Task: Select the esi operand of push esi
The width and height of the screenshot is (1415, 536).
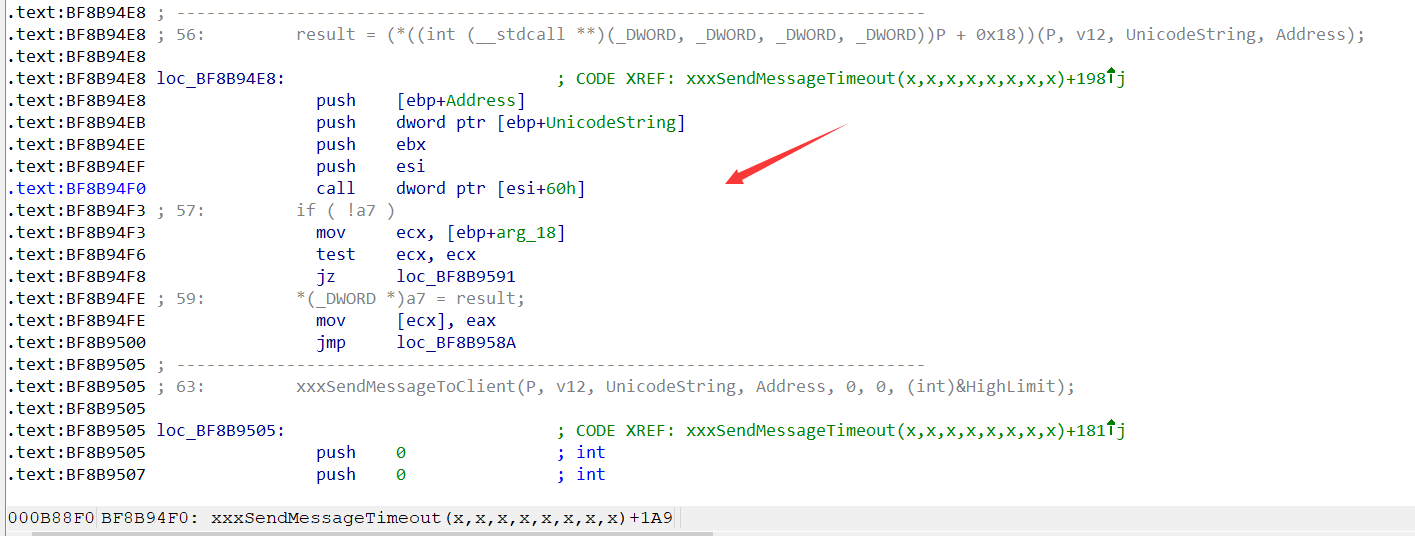Action: (x=411, y=166)
